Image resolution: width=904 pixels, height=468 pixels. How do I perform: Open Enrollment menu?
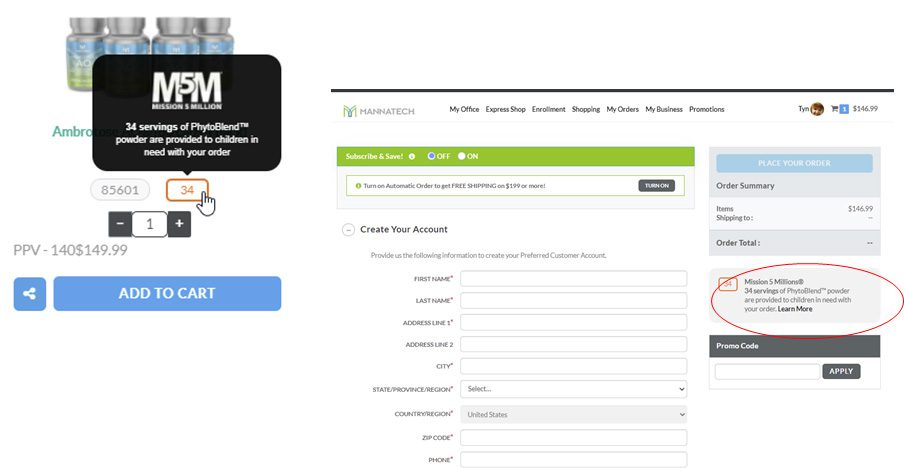tap(549, 109)
